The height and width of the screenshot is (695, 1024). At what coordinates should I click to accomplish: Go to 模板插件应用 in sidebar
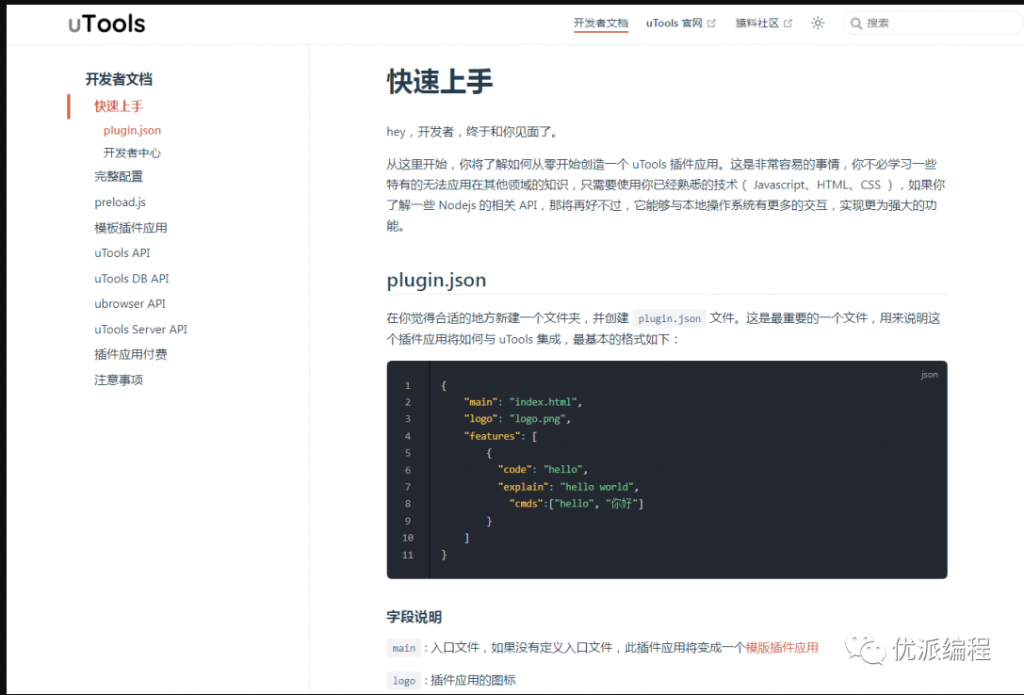[131, 228]
